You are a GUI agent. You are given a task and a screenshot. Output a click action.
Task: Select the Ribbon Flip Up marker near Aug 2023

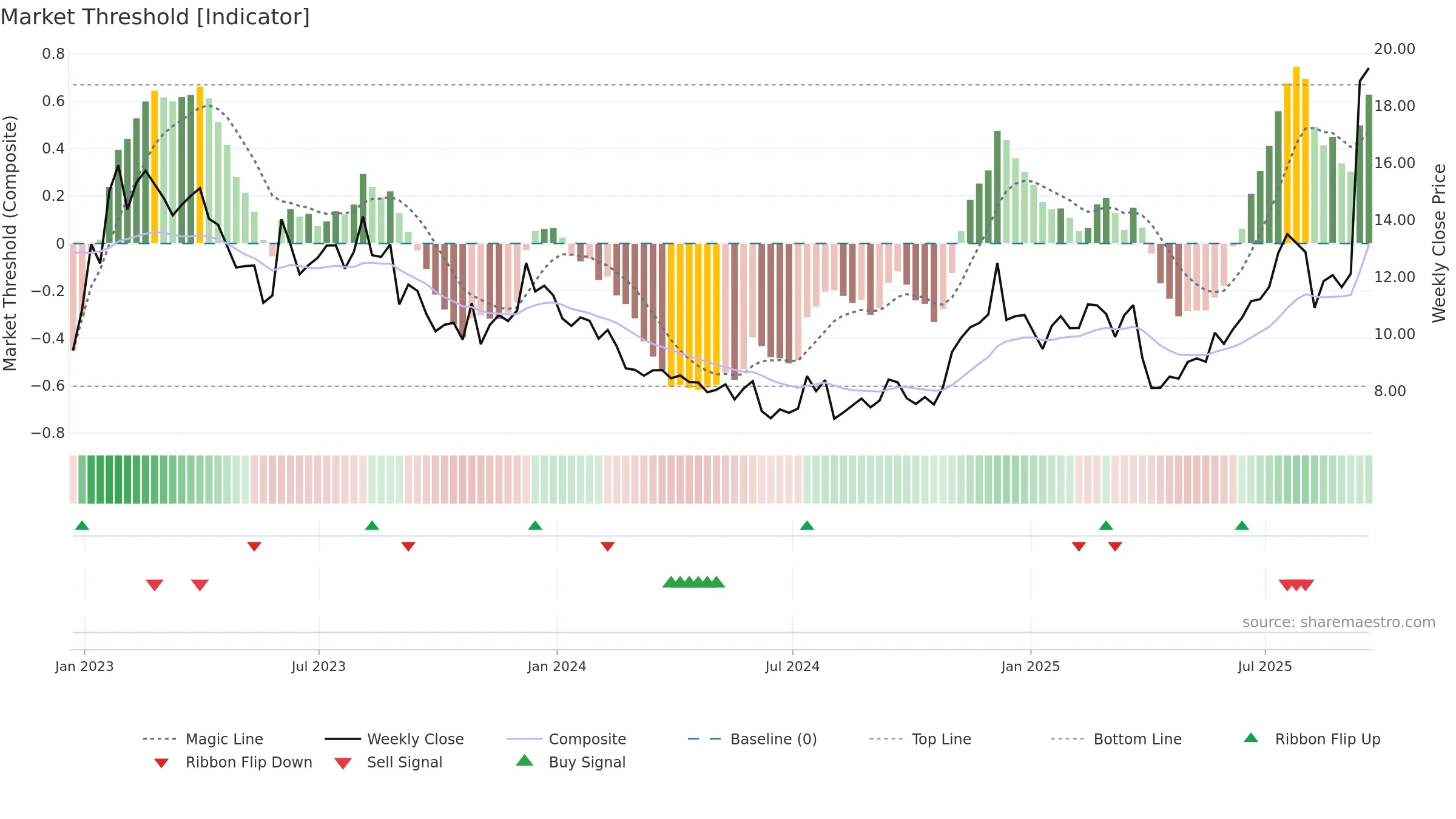pyautogui.click(x=372, y=525)
